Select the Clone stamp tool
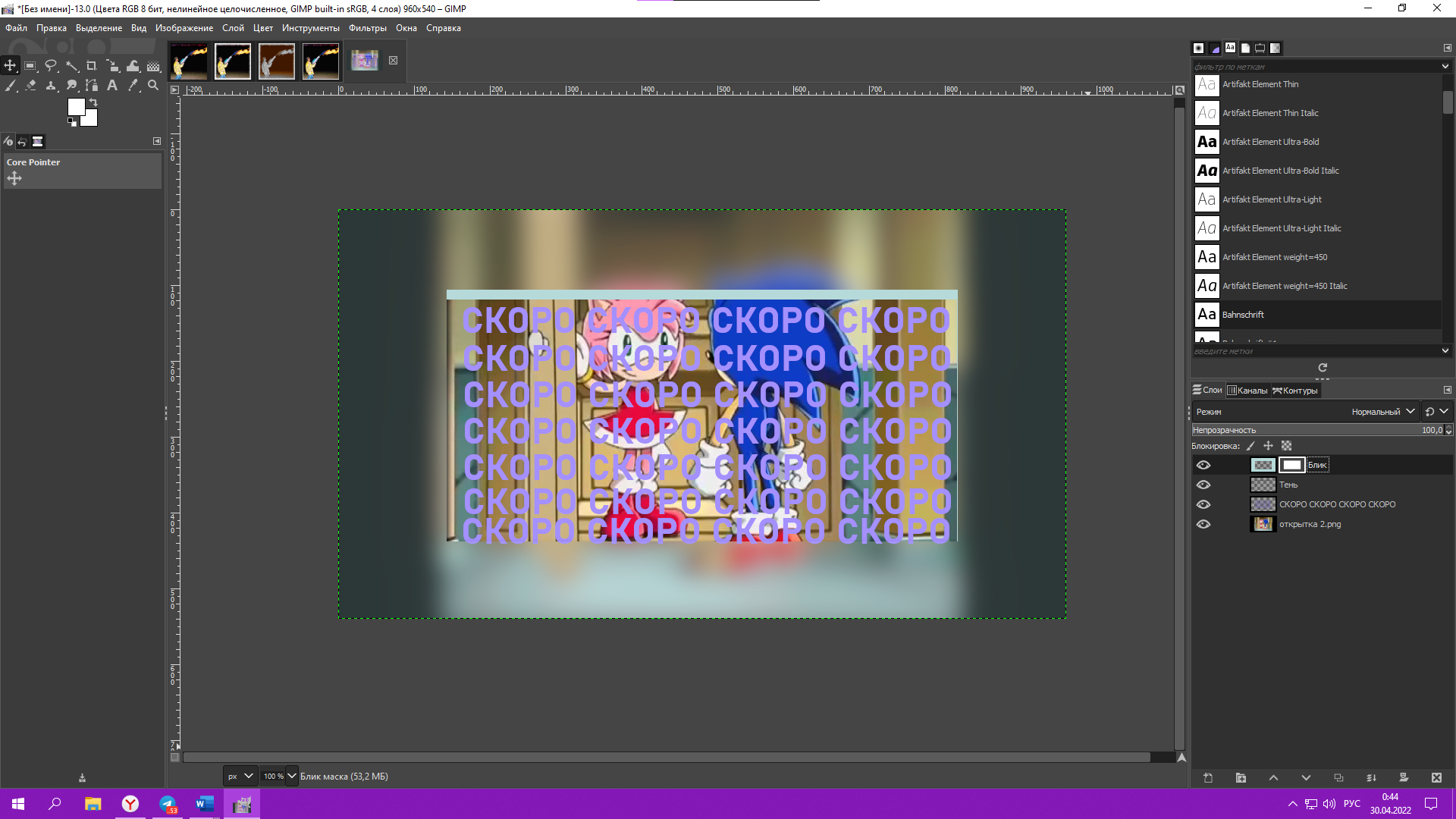 51,86
